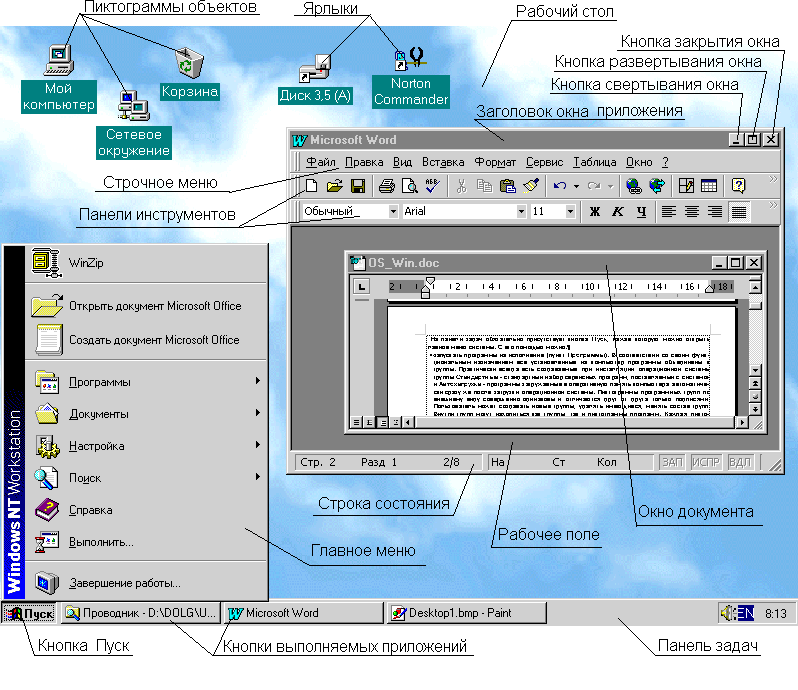798x690 pixels.
Task: Open the Таблица menu
Action: [x=594, y=162]
